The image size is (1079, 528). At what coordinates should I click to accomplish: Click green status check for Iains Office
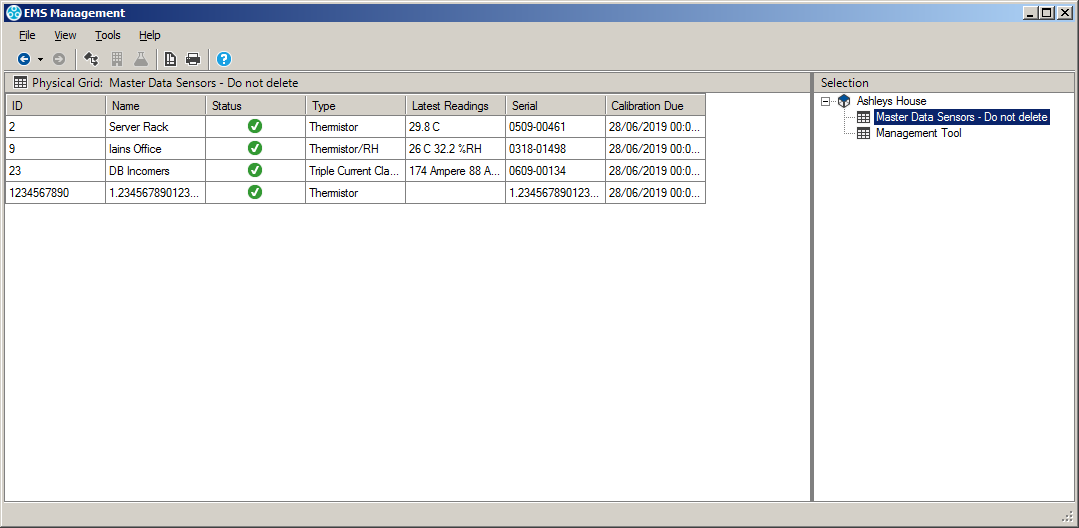pyautogui.click(x=255, y=148)
